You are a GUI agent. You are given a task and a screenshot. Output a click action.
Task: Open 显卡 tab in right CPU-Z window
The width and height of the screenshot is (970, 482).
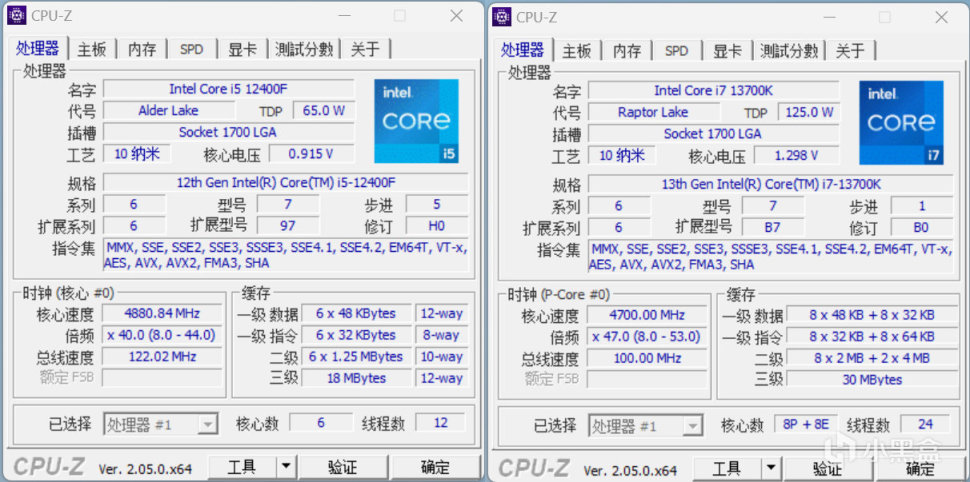click(x=728, y=51)
